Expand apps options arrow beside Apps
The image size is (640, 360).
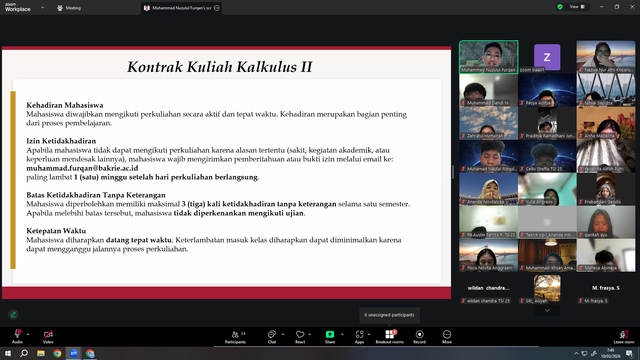coord(369,334)
